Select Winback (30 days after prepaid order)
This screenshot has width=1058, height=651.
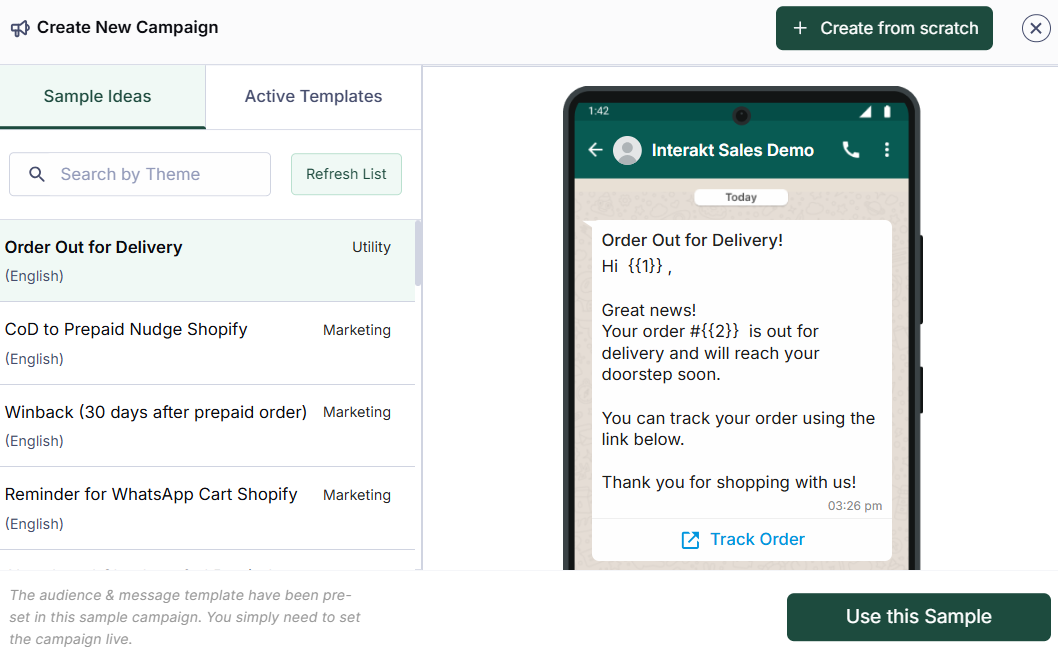207,426
